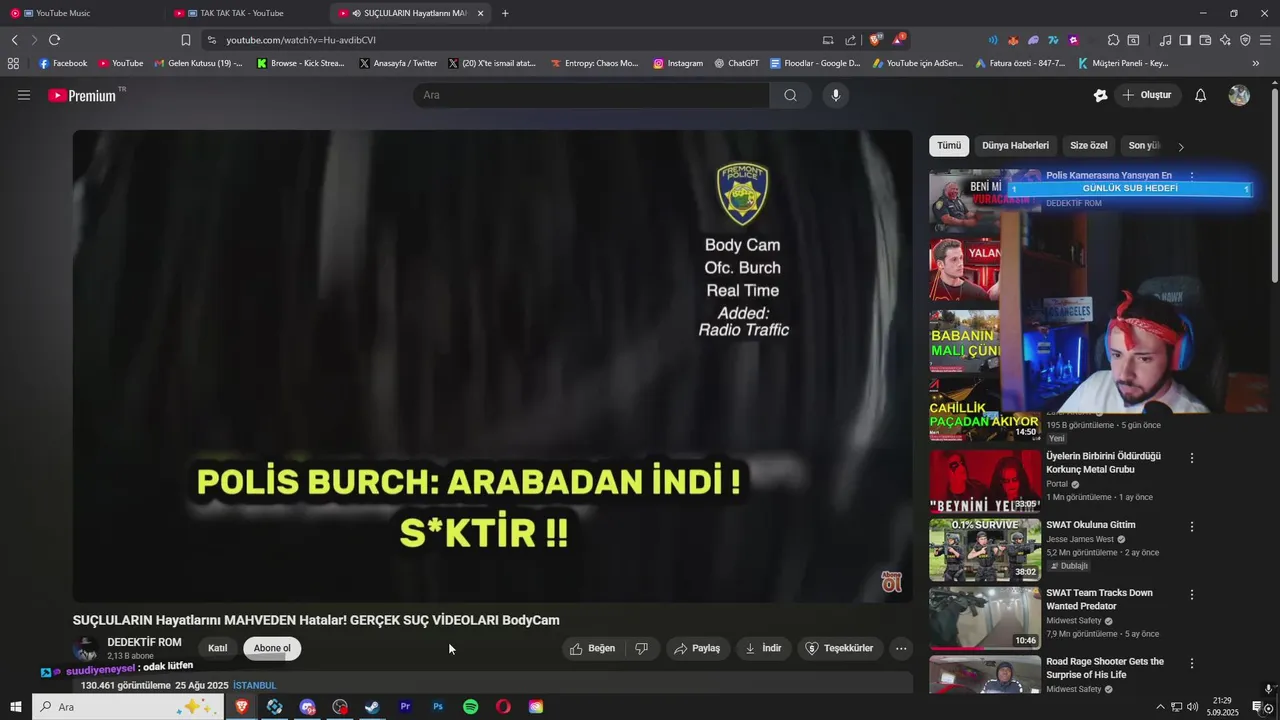Open DEDEKTİF ROM channel name

pyautogui.click(x=144, y=642)
